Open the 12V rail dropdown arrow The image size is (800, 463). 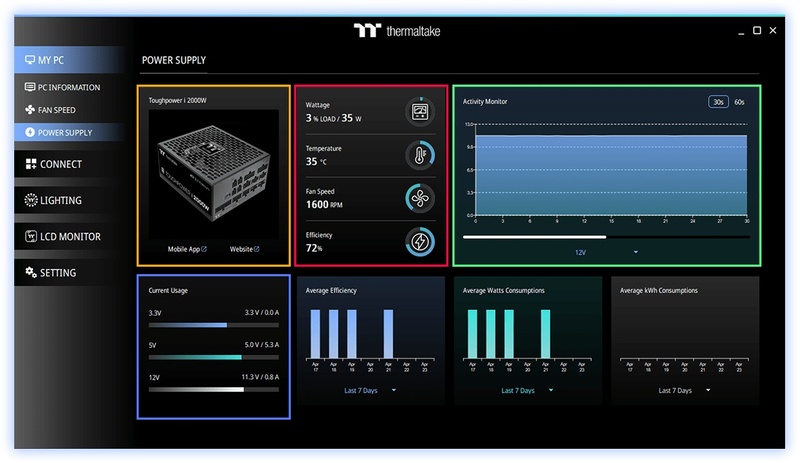636,252
